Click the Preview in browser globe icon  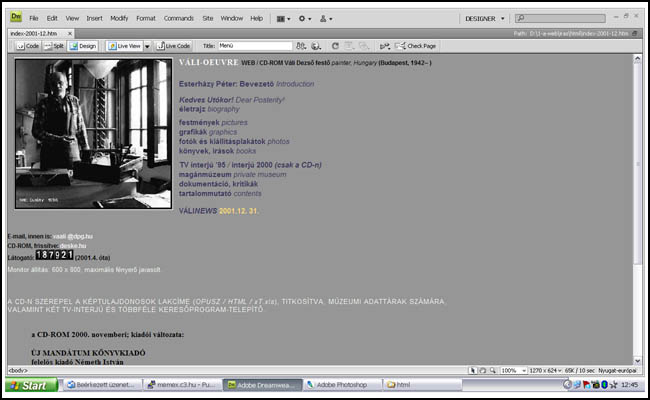[x=316, y=46]
